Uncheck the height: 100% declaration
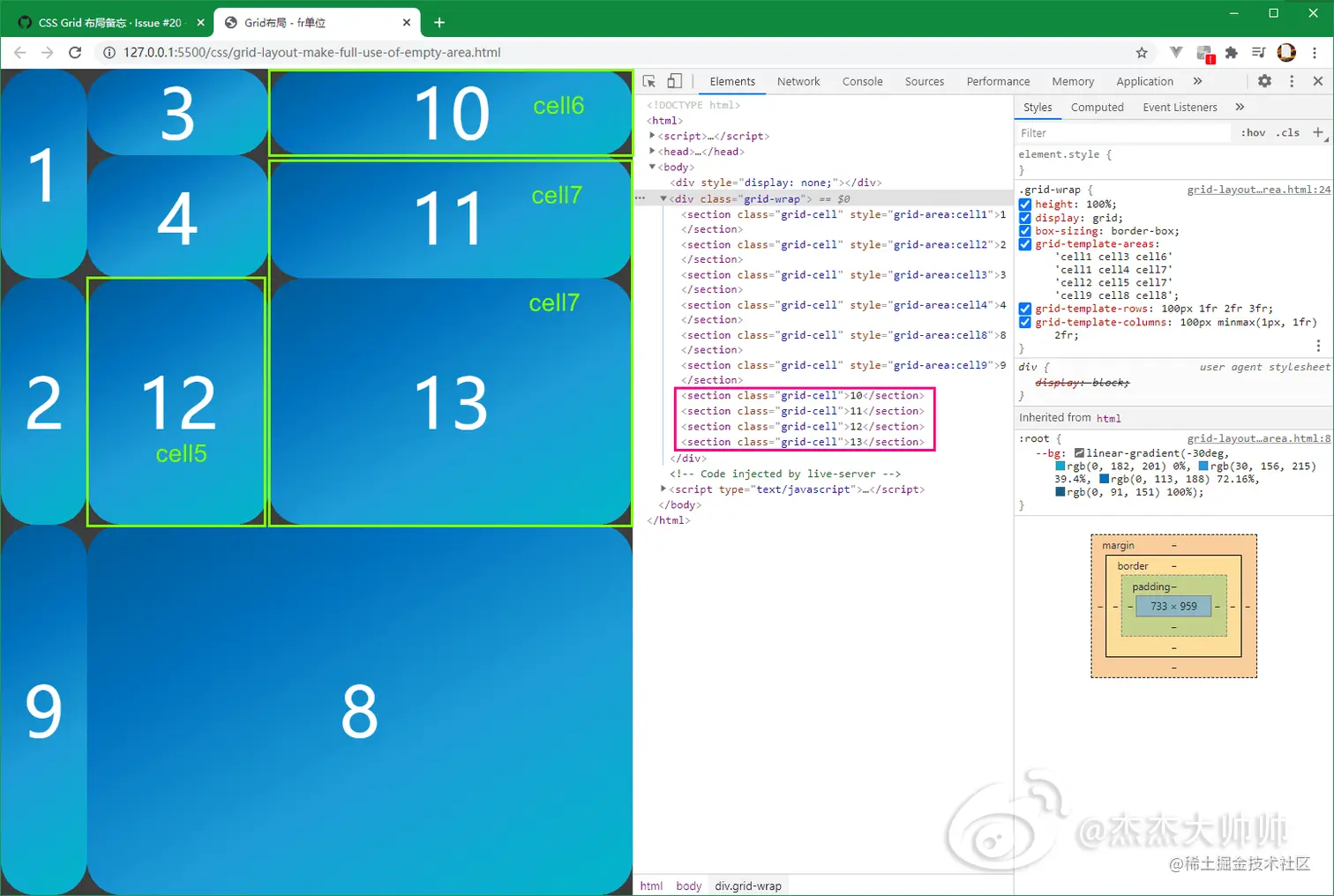1334x896 pixels. (1025, 205)
